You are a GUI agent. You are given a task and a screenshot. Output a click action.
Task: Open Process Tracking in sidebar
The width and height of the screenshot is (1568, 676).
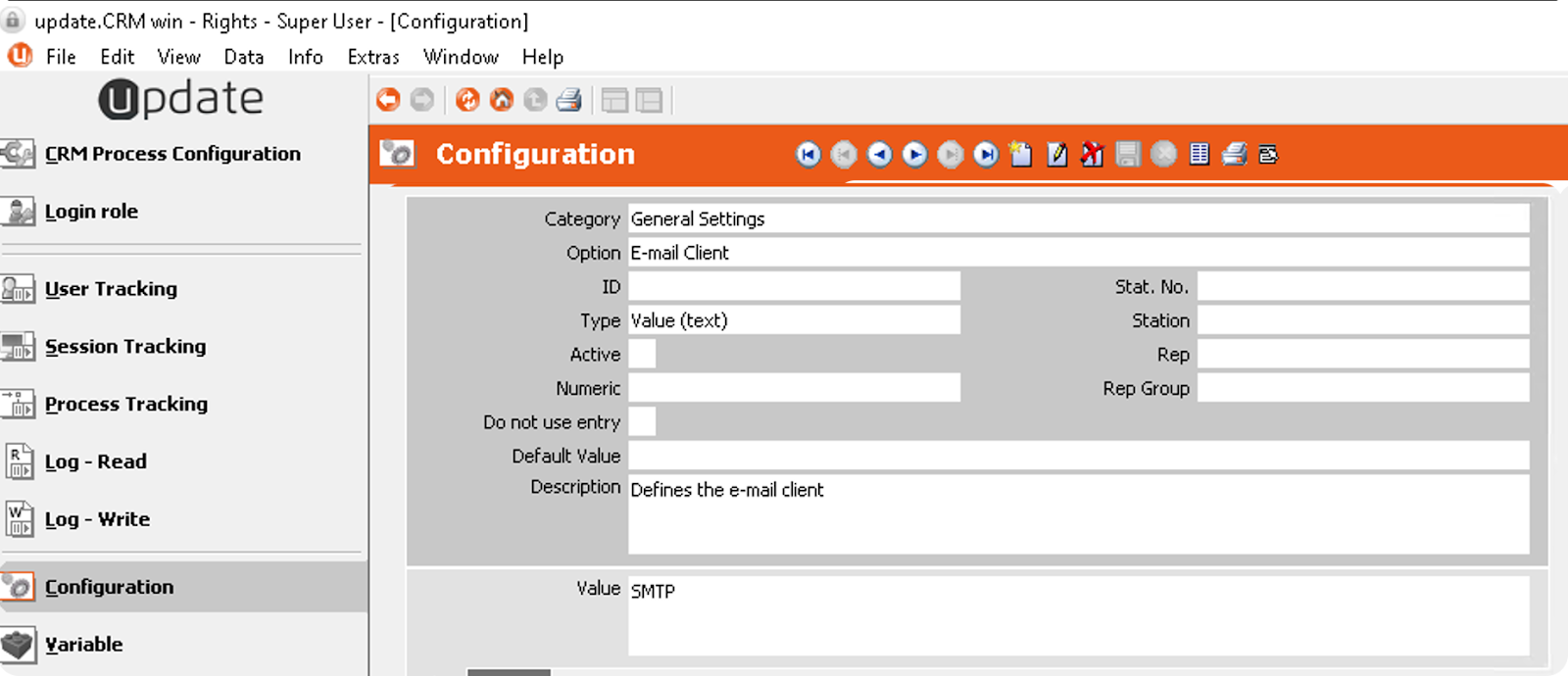coord(126,404)
